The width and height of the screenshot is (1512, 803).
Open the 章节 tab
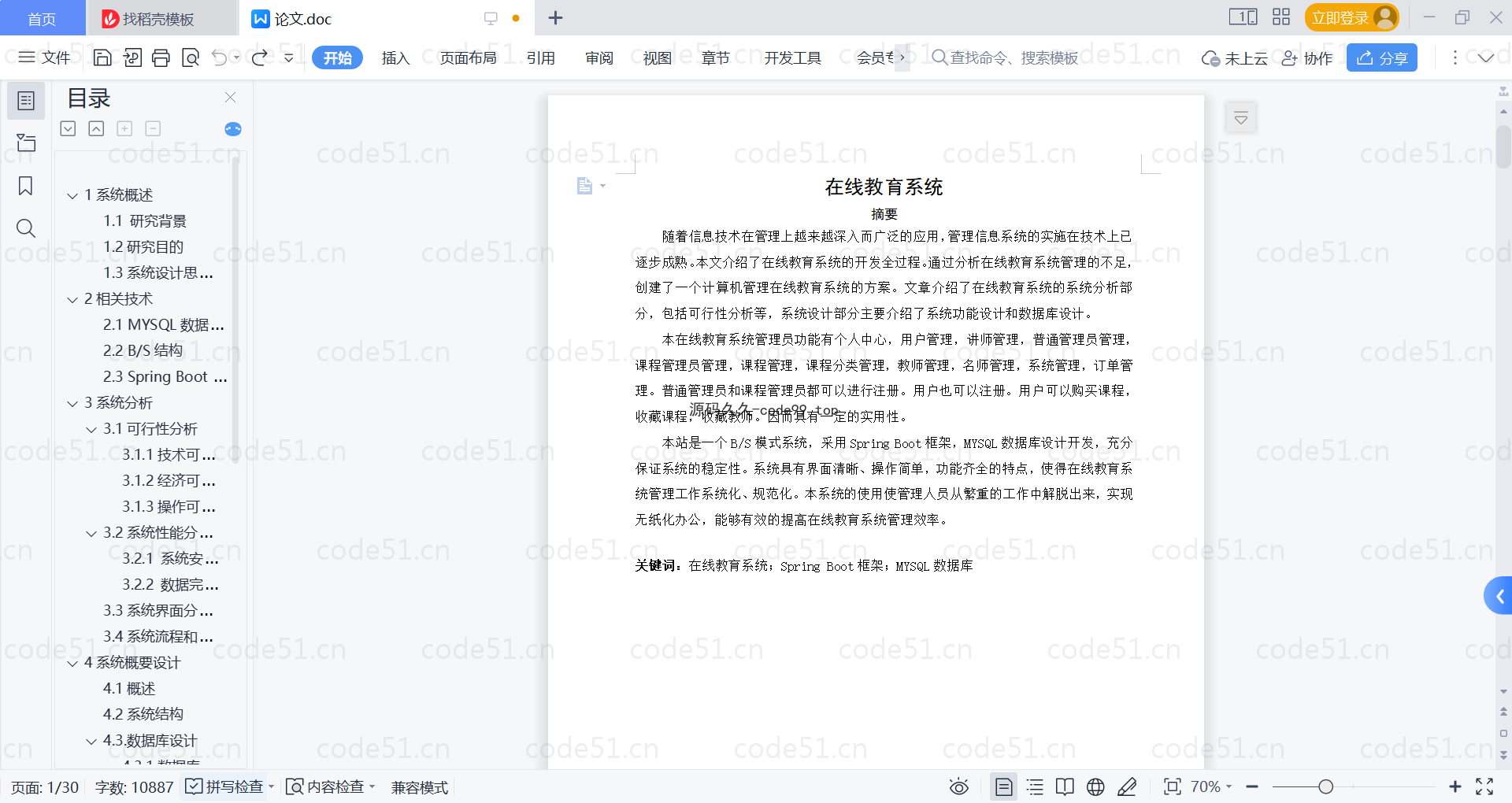pyautogui.click(x=716, y=57)
